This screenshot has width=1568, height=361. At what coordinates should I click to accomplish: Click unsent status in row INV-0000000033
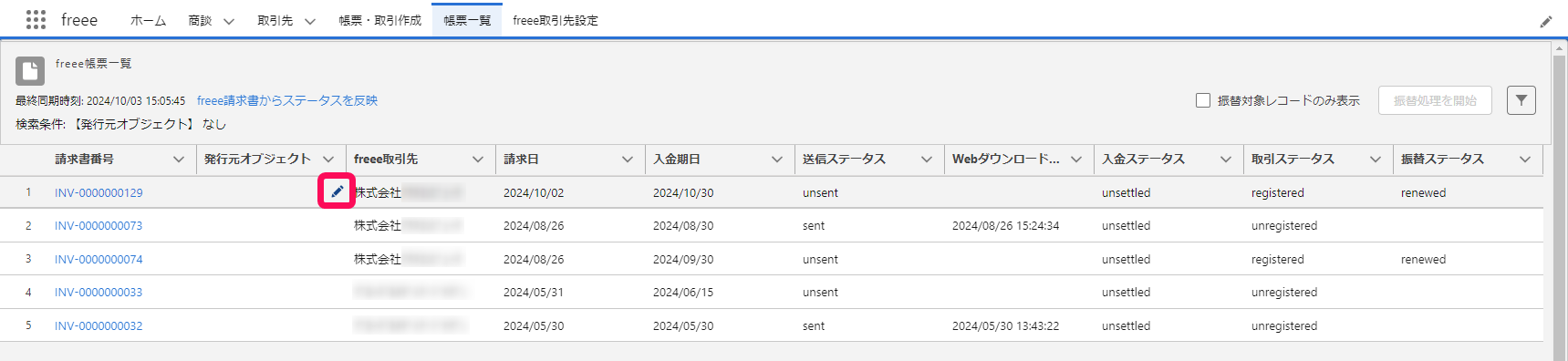click(x=820, y=292)
